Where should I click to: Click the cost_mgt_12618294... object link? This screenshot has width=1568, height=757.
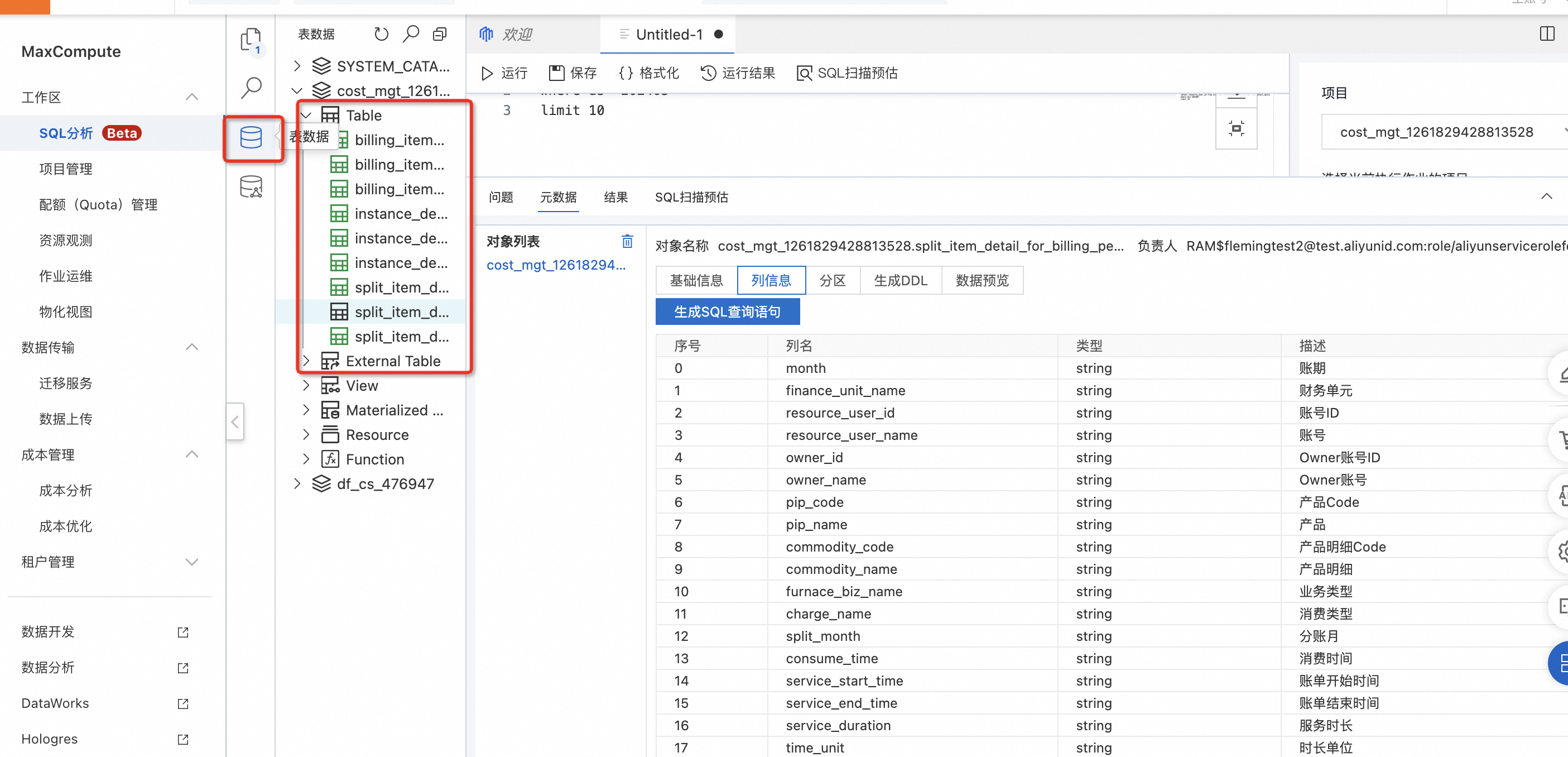pyautogui.click(x=555, y=266)
